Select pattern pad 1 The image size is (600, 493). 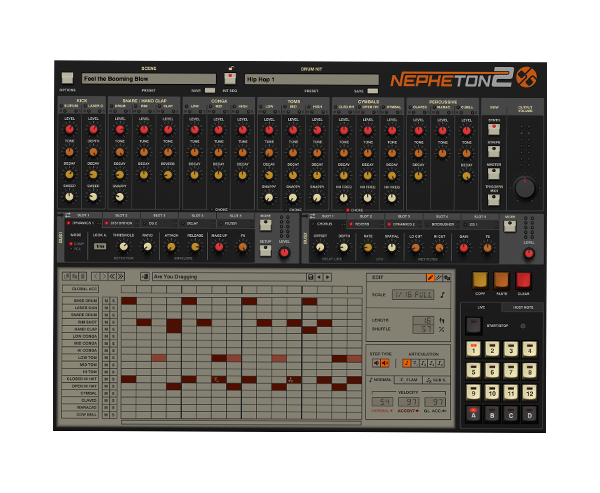473,349
